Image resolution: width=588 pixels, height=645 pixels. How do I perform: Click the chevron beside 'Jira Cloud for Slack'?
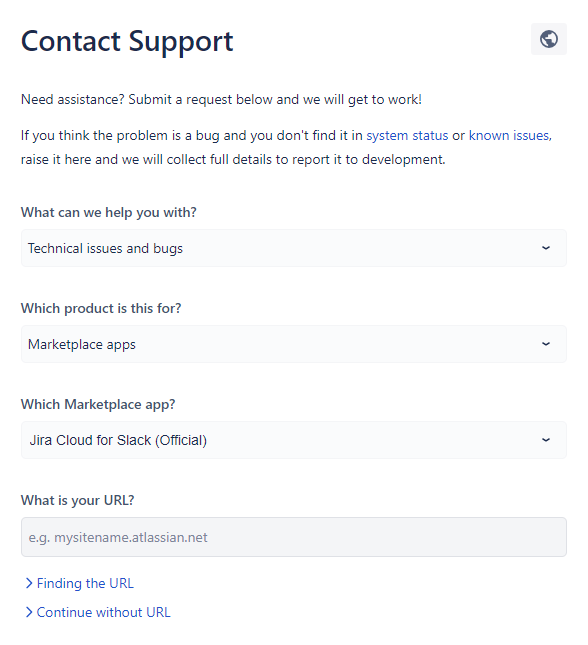546,440
